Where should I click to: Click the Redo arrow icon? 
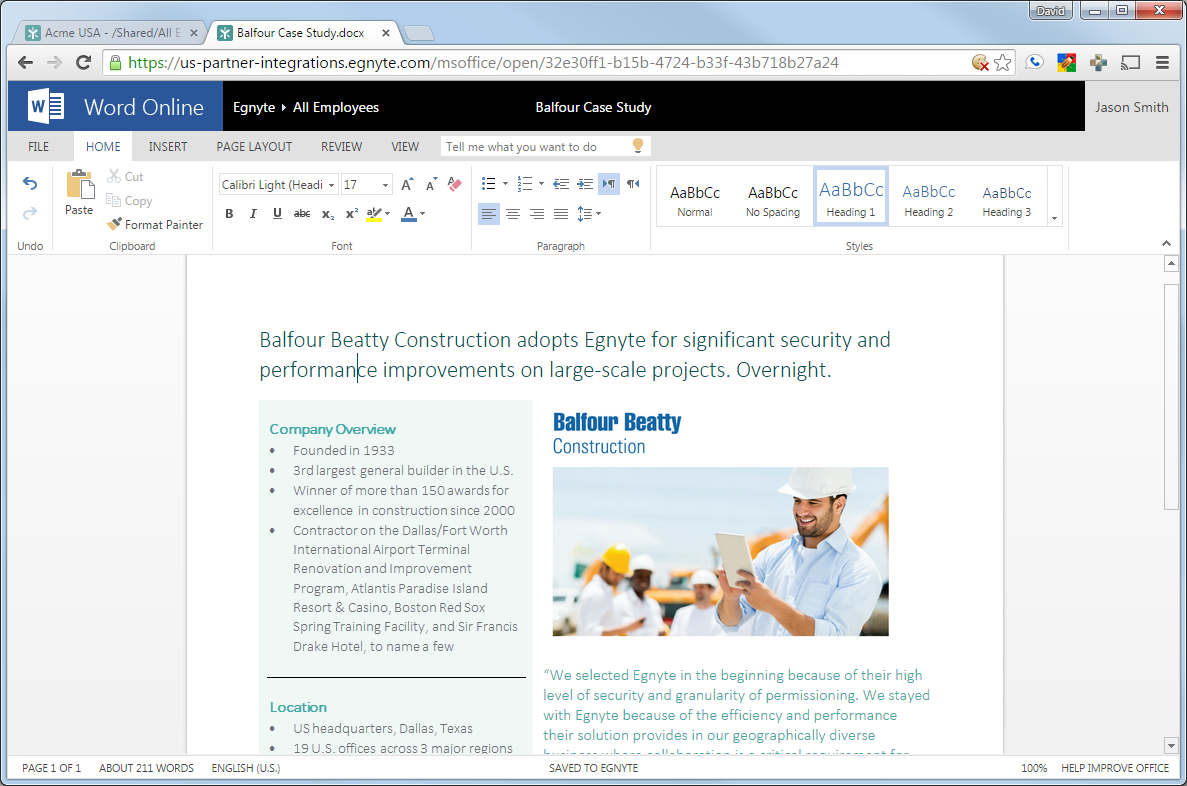click(30, 214)
